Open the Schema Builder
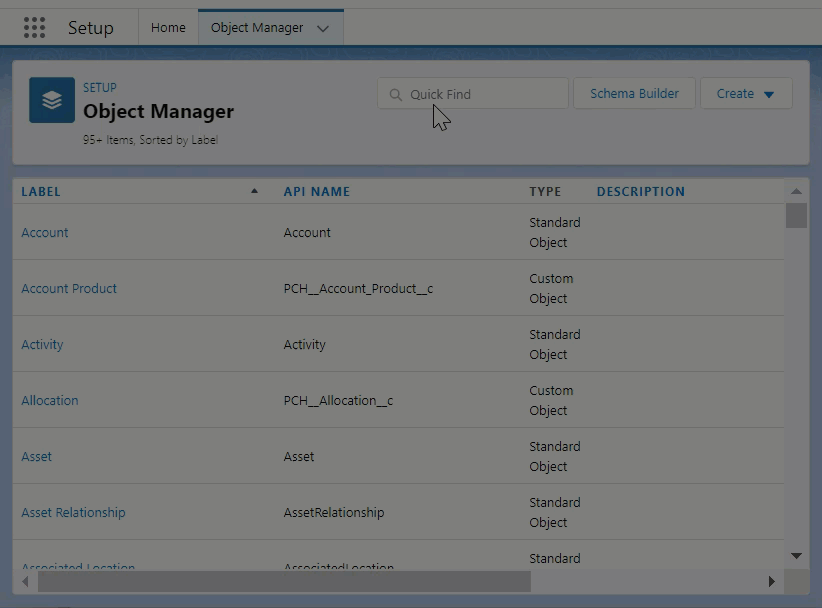 pyautogui.click(x=634, y=94)
